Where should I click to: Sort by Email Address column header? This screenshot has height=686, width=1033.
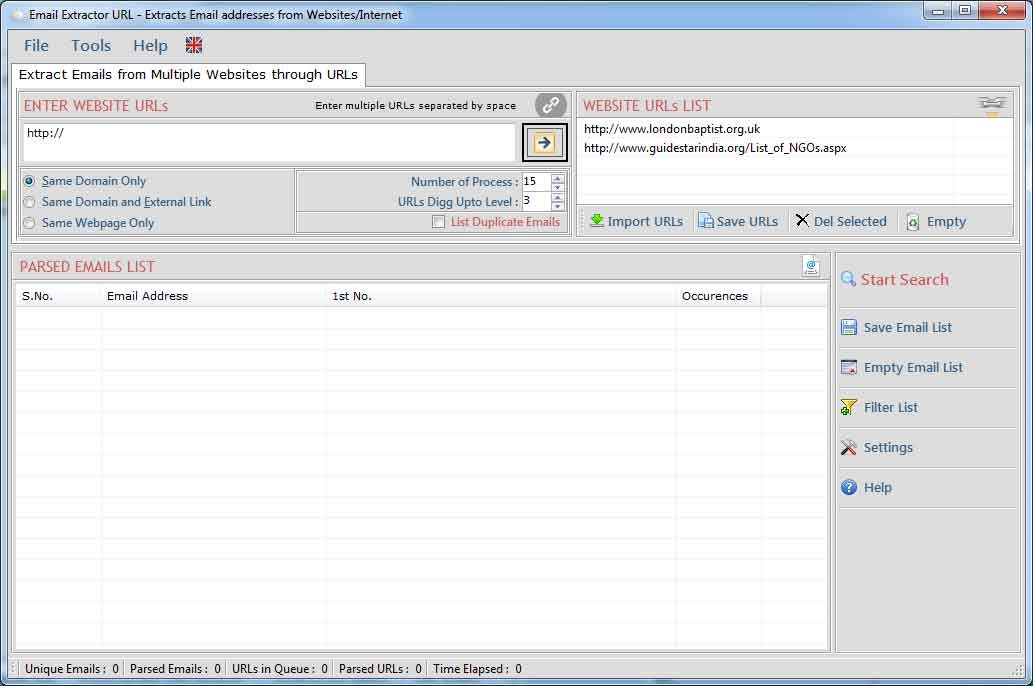click(213, 296)
